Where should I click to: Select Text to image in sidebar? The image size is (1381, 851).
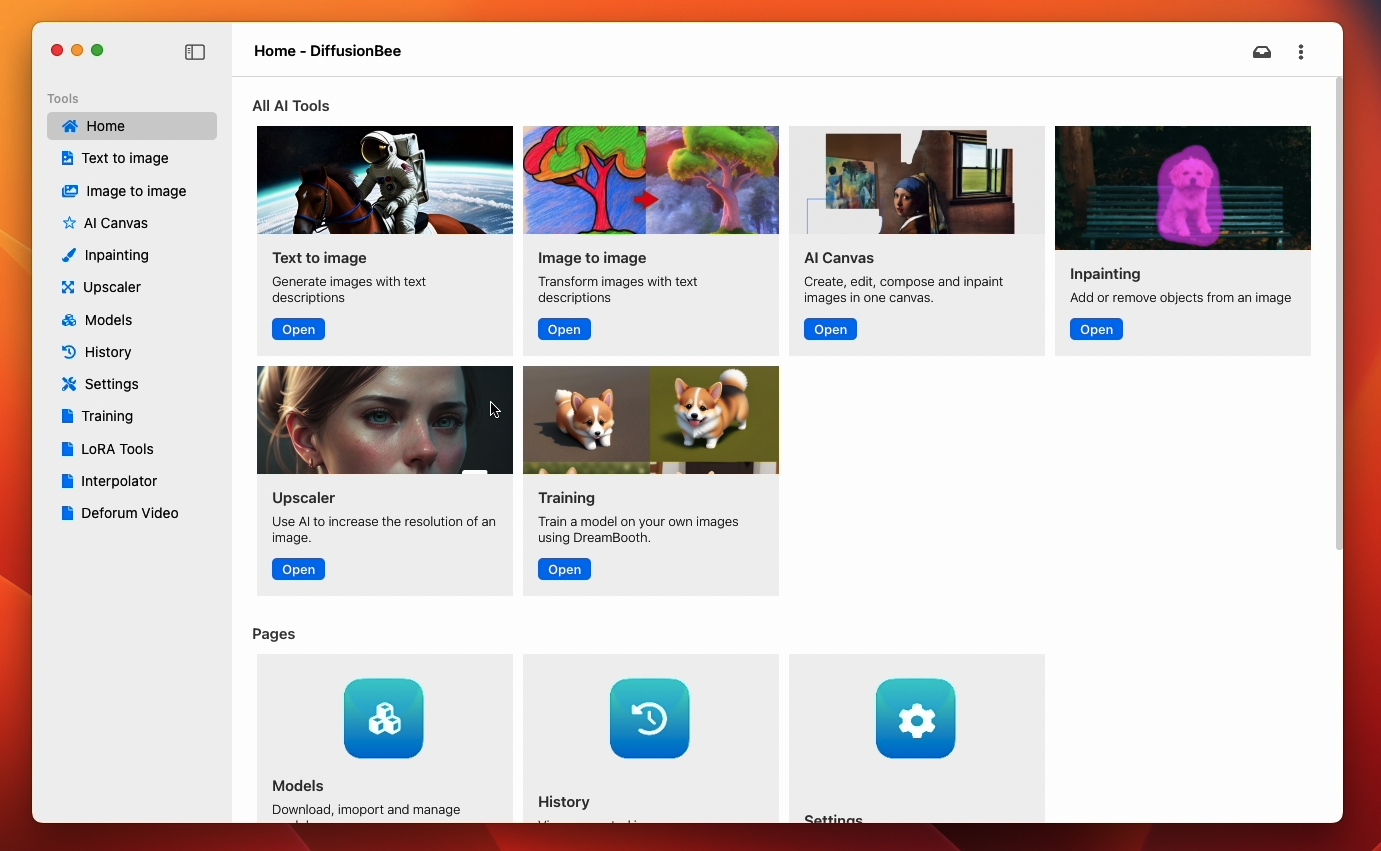pyautogui.click(x=124, y=158)
